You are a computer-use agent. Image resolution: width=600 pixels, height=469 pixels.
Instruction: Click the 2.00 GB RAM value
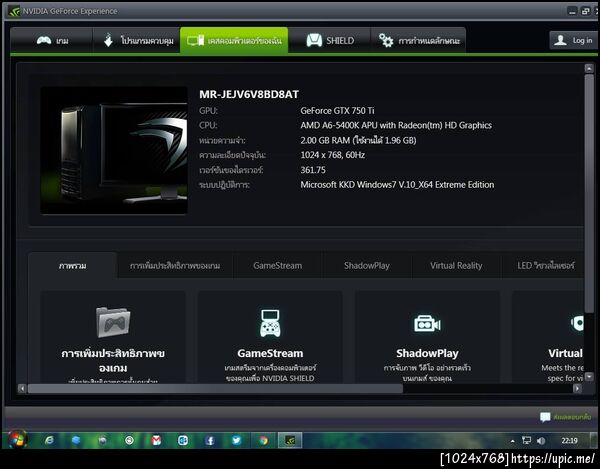coord(358,140)
